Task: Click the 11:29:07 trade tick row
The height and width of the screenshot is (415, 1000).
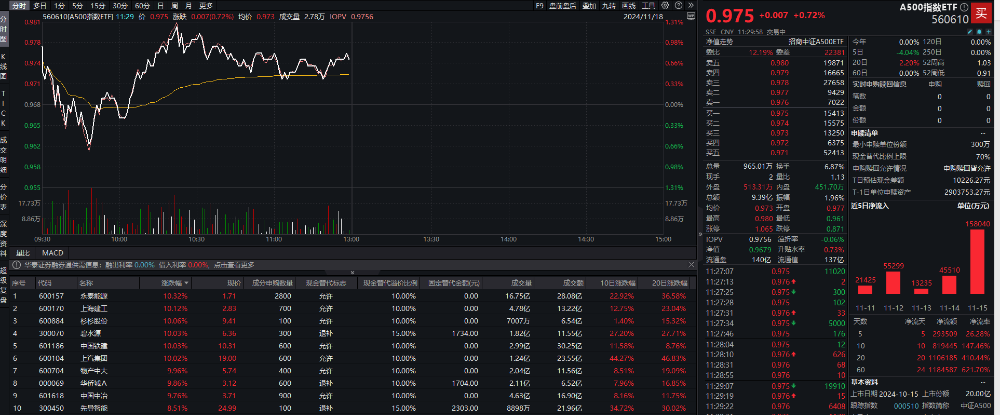Action: coord(774,386)
